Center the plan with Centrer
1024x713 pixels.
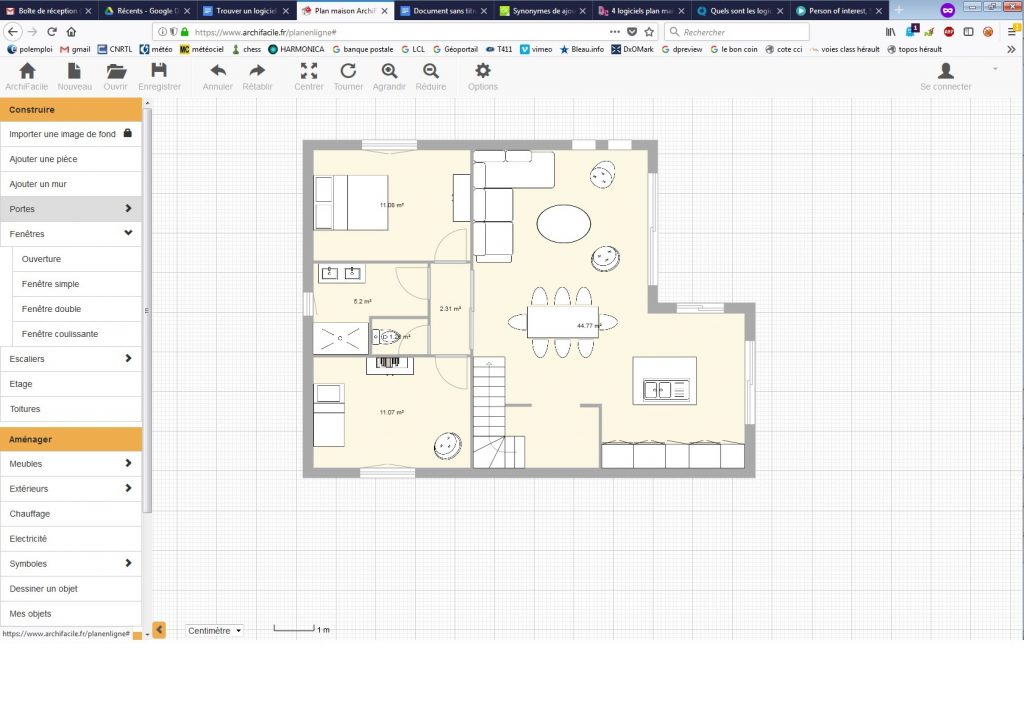(309, 71)
